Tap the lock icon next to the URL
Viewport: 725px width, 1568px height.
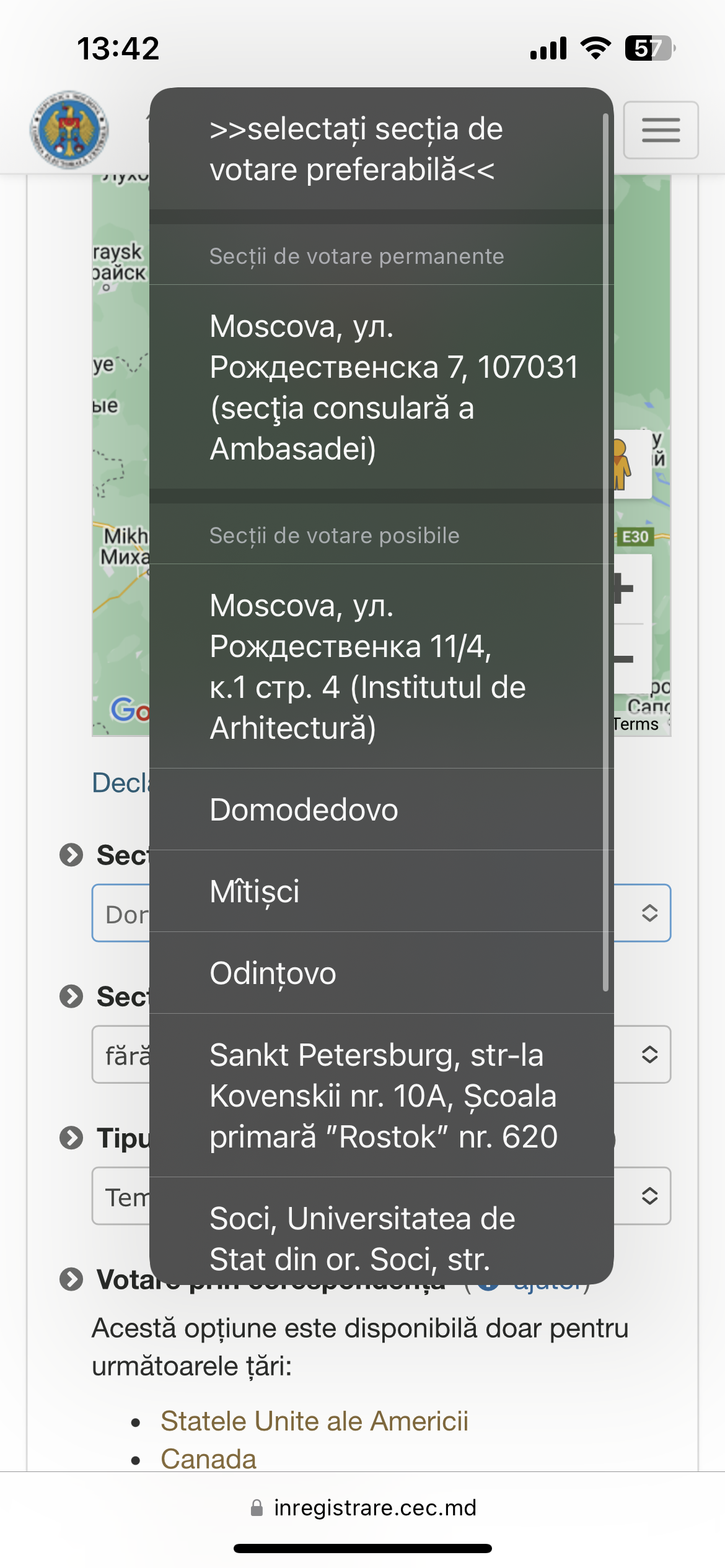click(x=257, y=1508)
